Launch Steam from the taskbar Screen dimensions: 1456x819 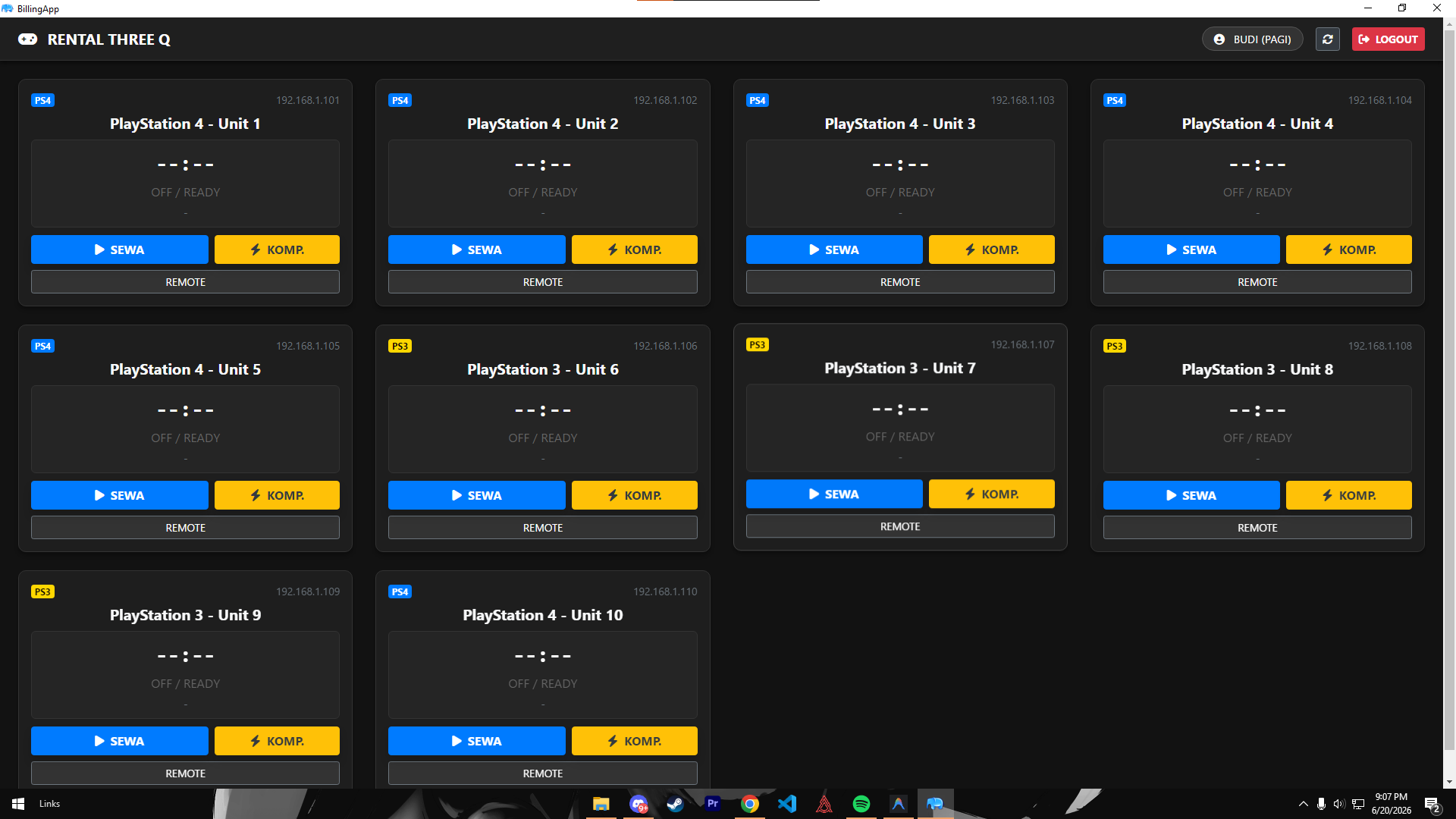[675, 804]
